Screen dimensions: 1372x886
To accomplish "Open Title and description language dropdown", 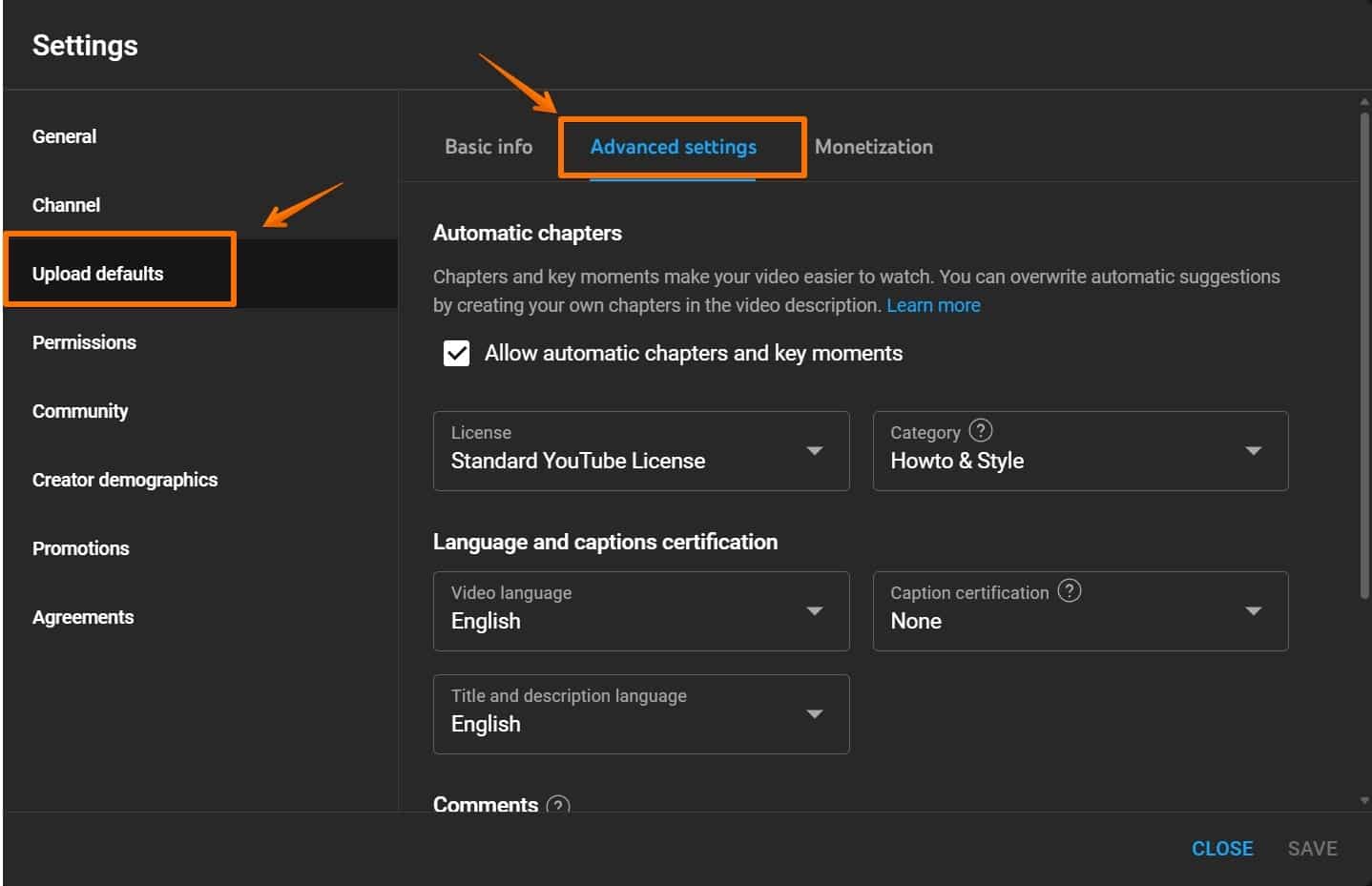I will point(641,714).
